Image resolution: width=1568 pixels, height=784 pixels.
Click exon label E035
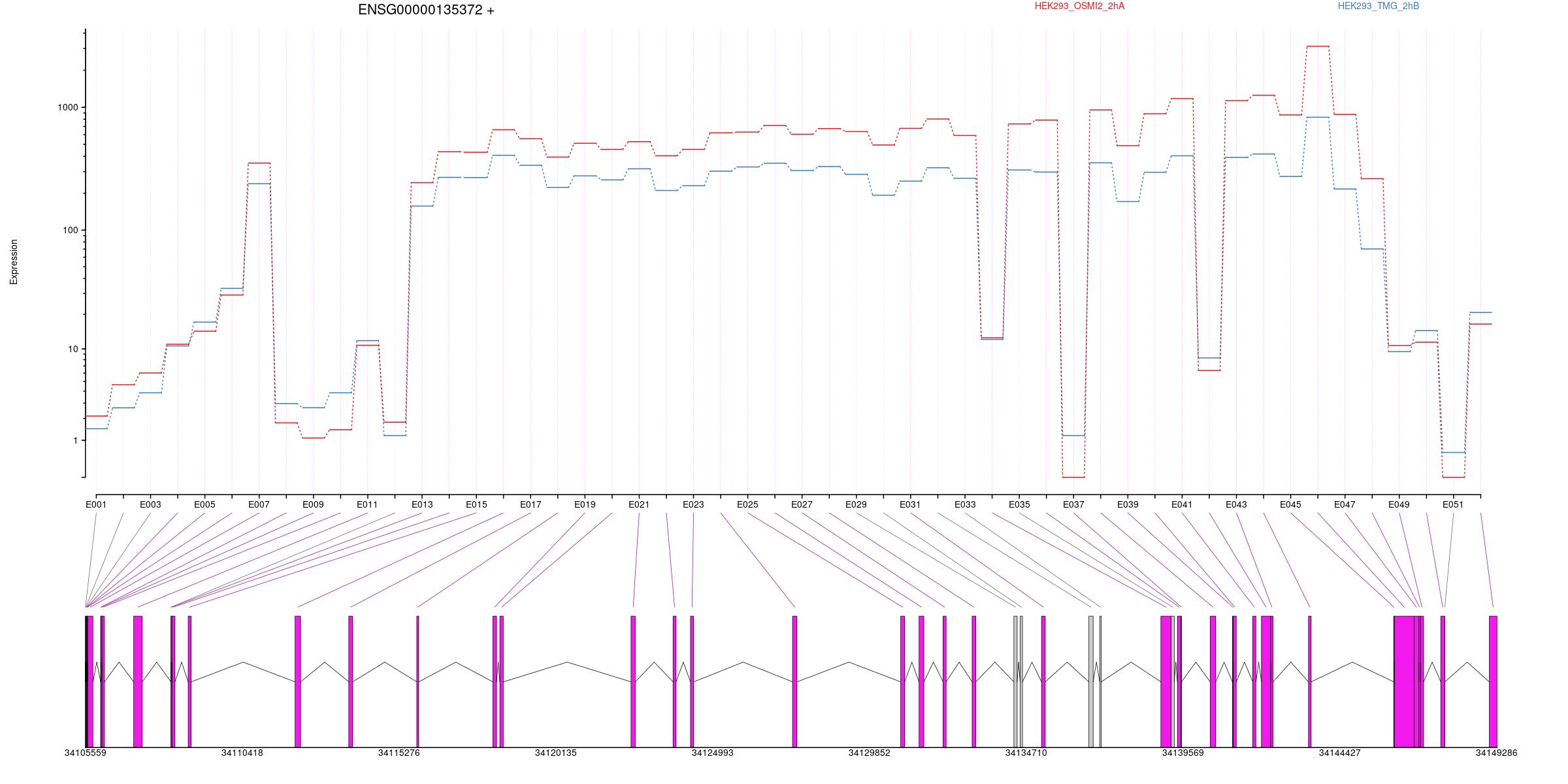pyautogui.click(x=1019, y=504)
